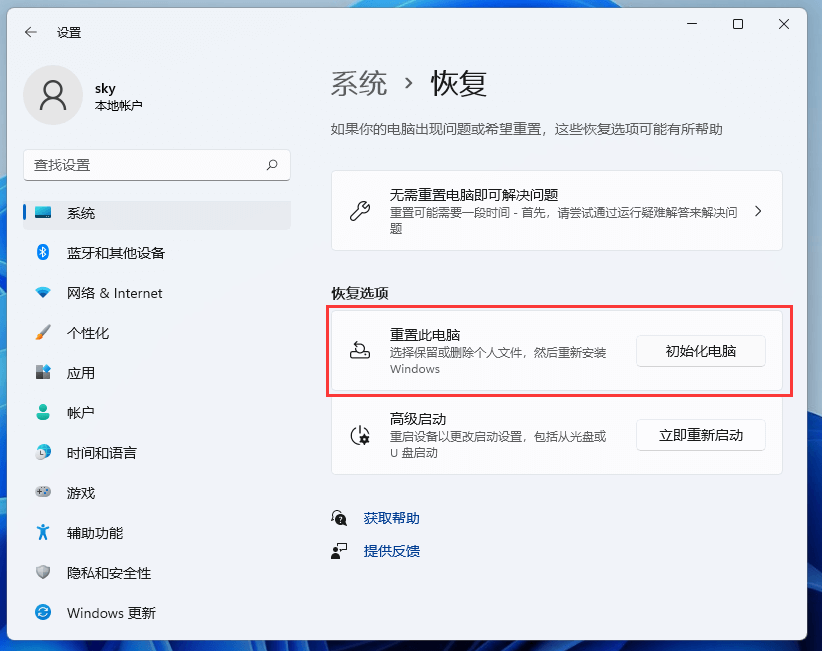Click the Bluetooth sidebar icon
The height and width of the screenshot is (651, 822).
(x=42, y=253)
